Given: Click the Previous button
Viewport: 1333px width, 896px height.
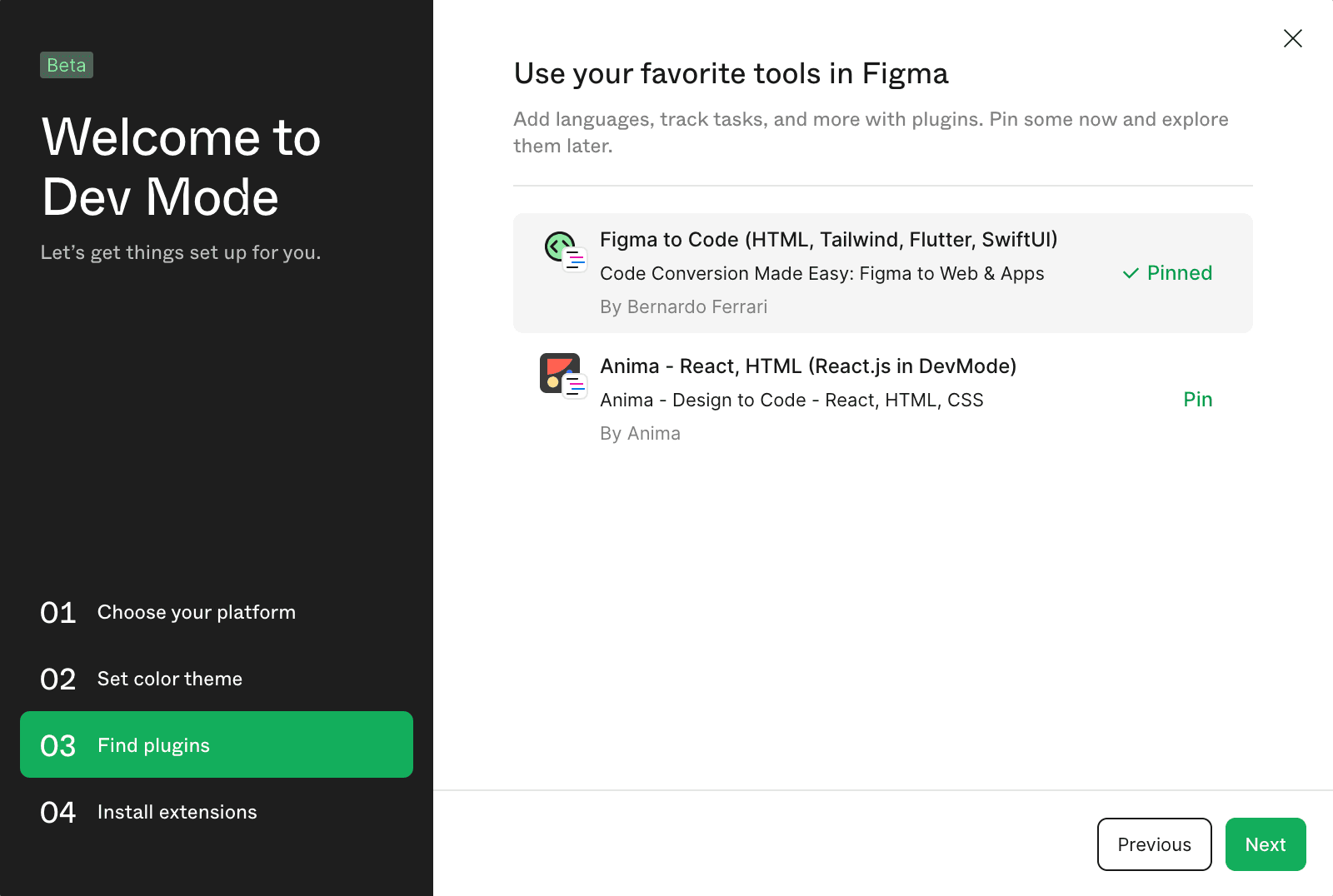Looking at the screenshot, I should click(1154, 844).
